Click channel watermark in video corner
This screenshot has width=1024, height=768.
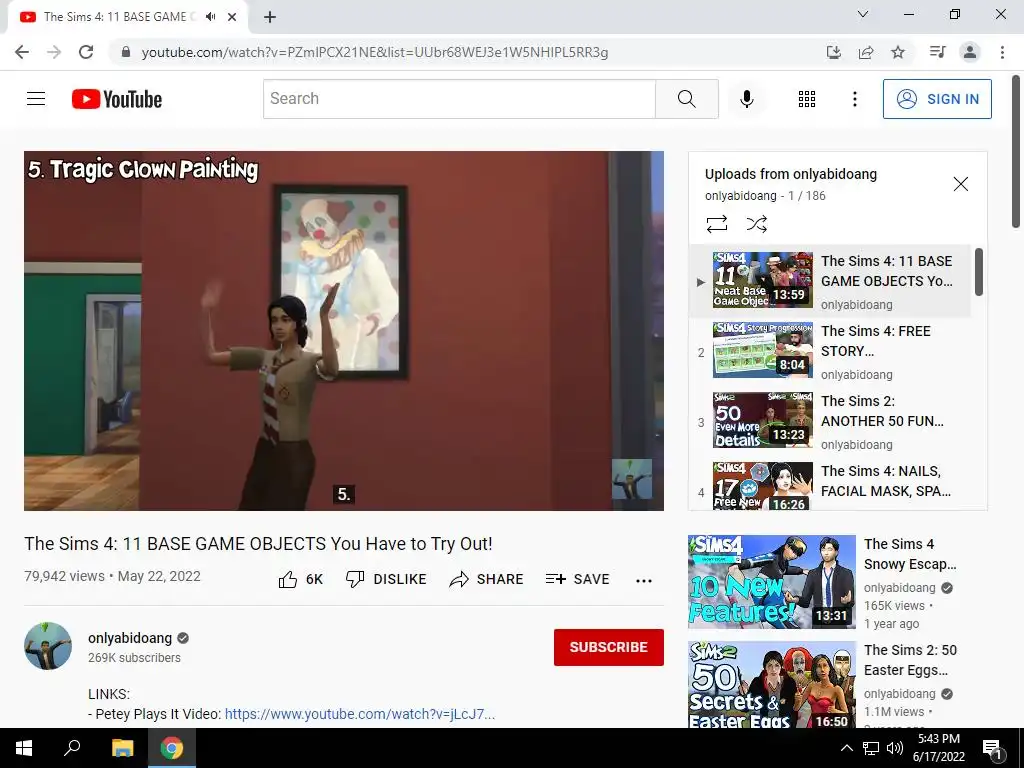pyautogui.click(x=631, y=479)
